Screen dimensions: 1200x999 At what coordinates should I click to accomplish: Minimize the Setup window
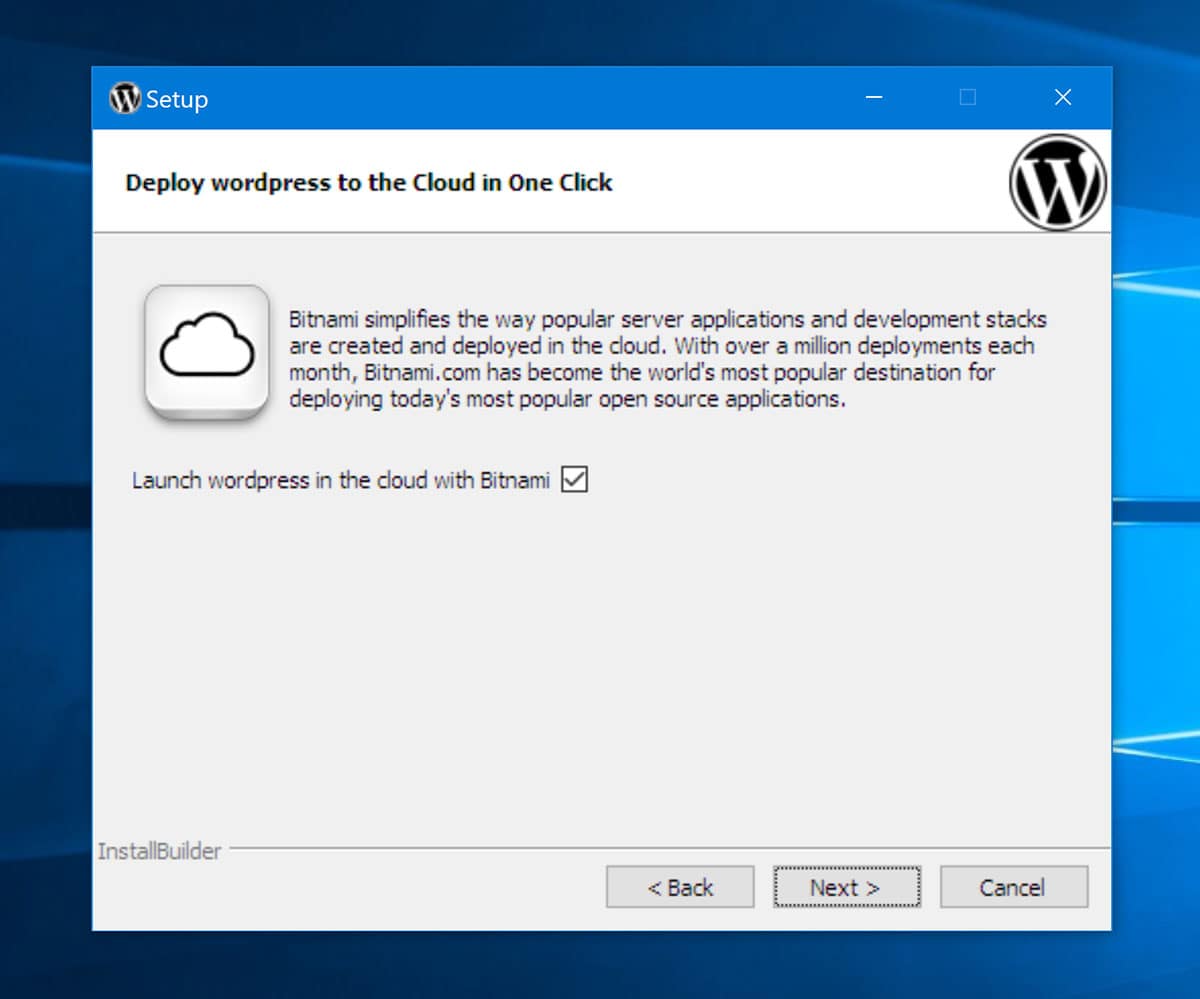point(874,98)
